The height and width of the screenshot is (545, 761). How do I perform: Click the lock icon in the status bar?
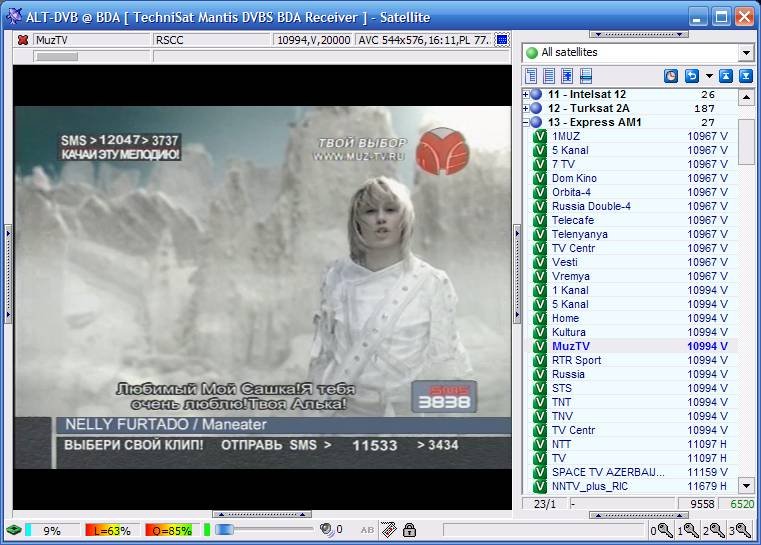pos(409,530)
